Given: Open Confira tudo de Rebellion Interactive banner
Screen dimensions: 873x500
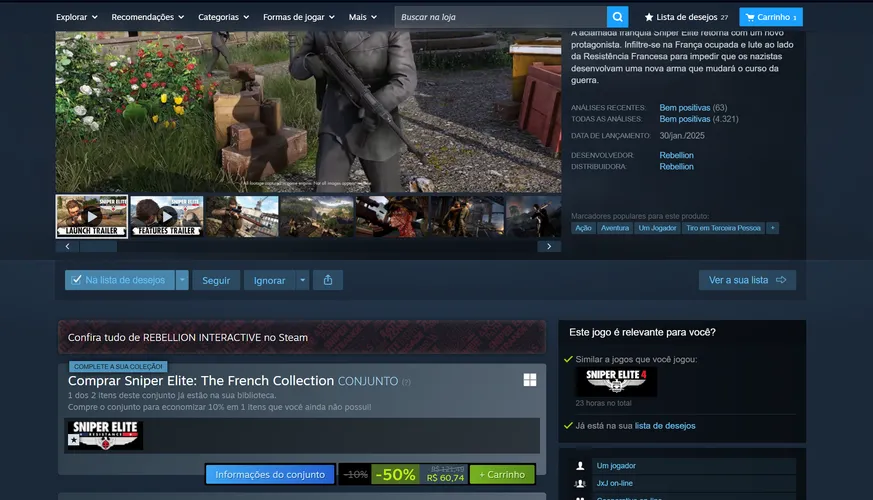Looking at the screenshot, I should (302, 337).
